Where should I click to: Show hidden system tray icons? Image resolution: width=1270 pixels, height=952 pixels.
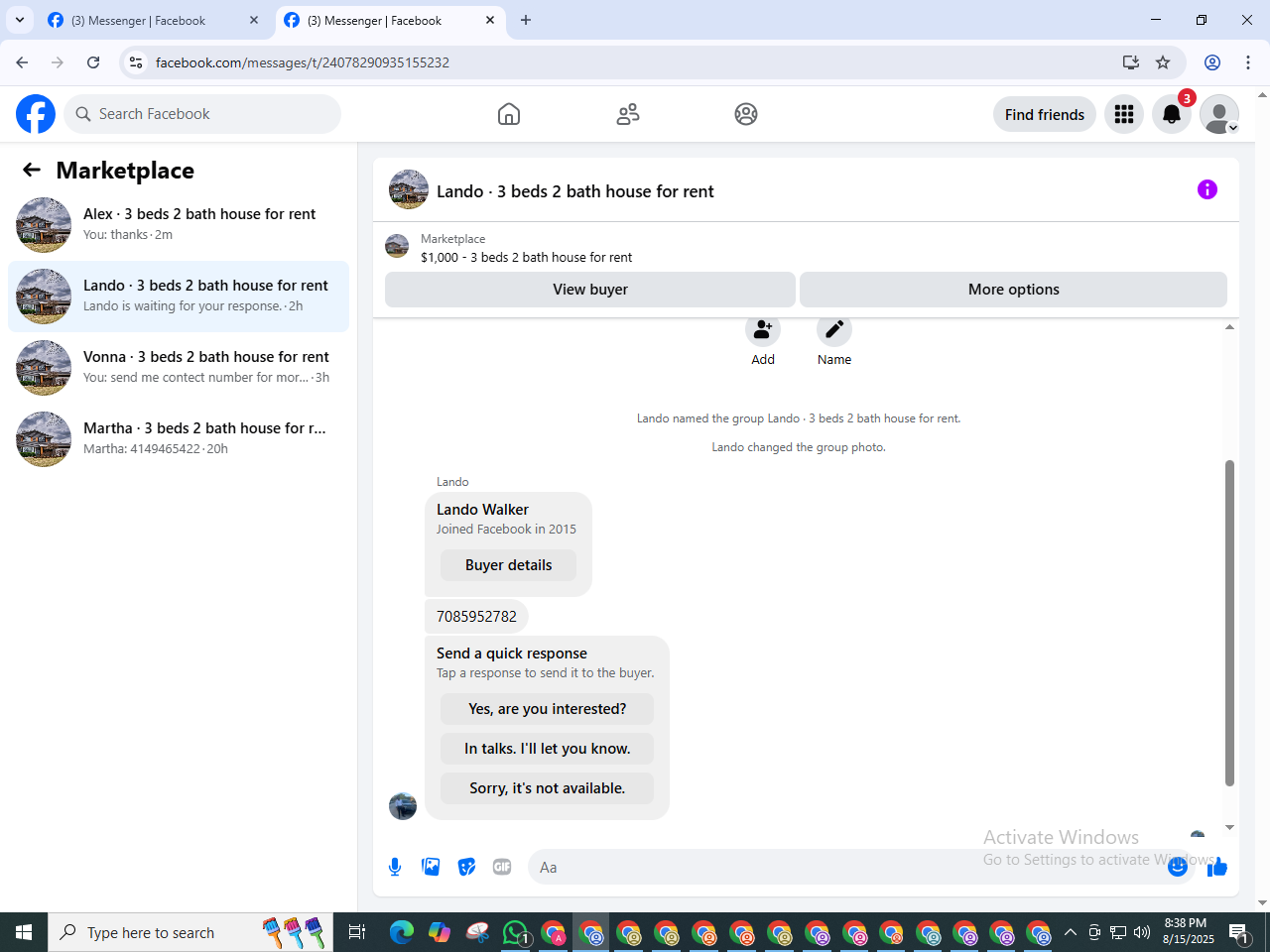(x=1070, y=932)
